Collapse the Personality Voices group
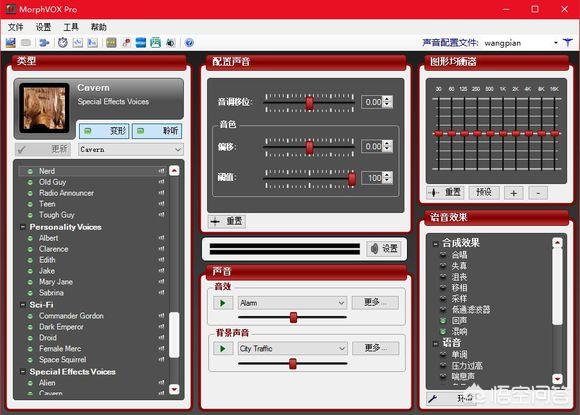This screenshot has height=415, width=580. pos(23,227)
